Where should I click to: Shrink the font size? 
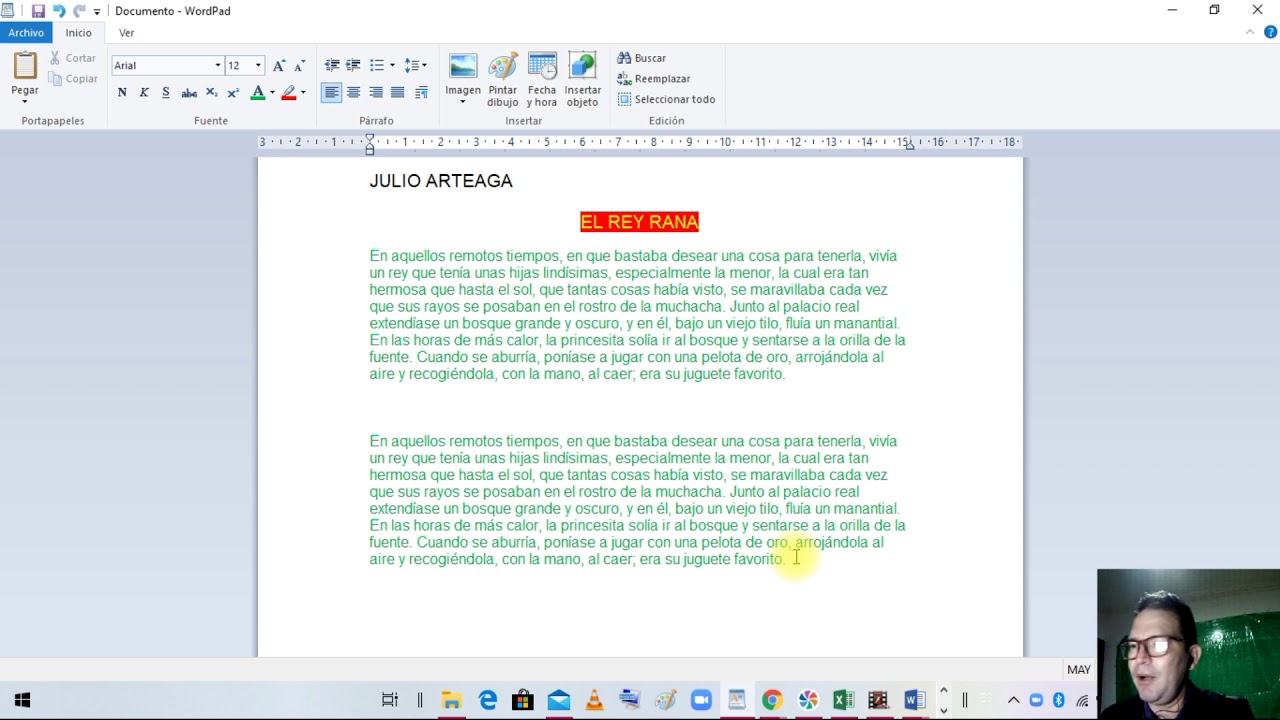299,65
